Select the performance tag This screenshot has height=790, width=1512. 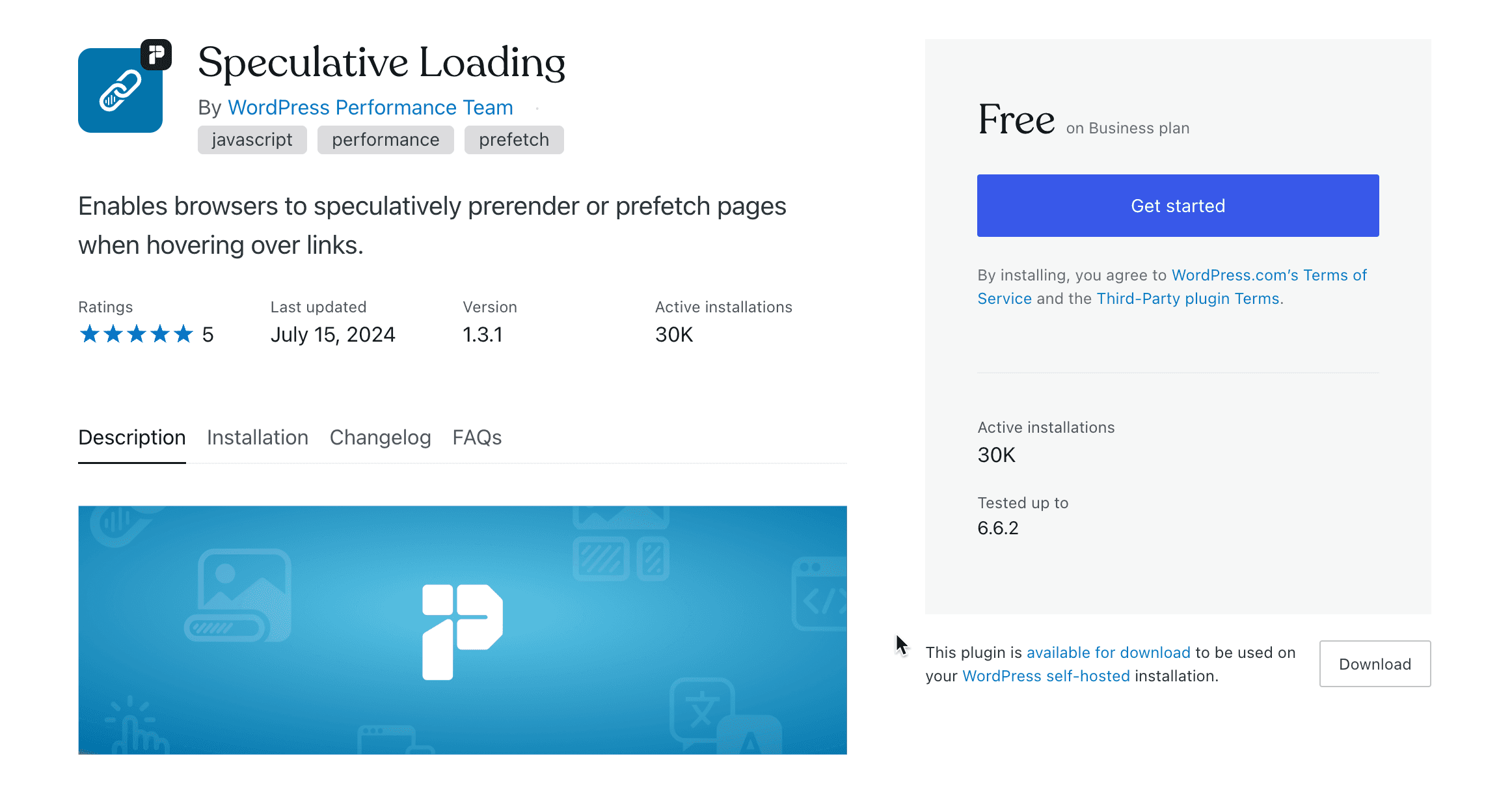coord(385,139)
